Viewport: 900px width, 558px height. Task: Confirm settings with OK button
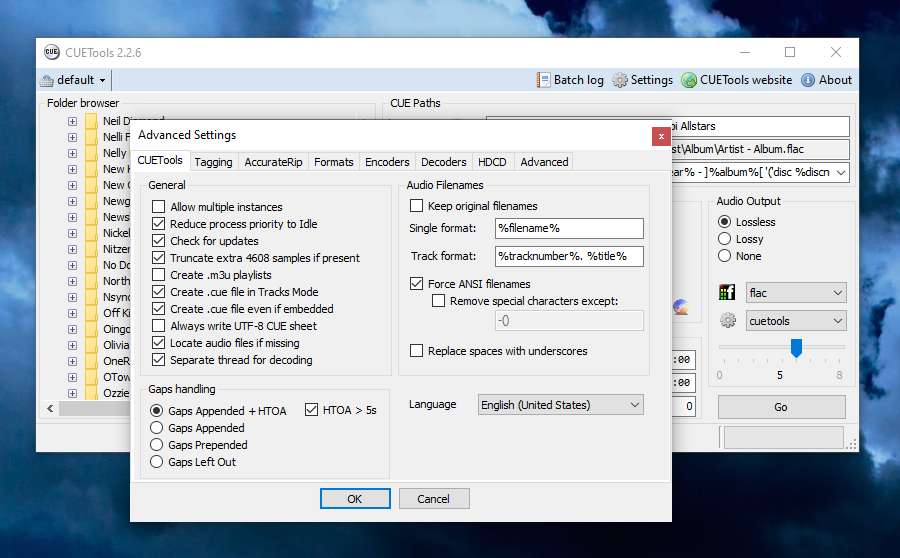pos(355,499)
